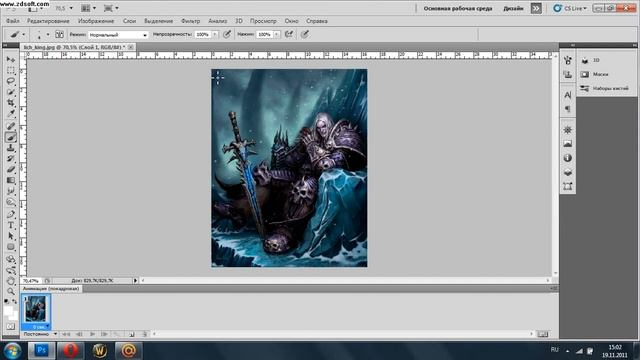Open the flow slider dropdown
This screenshot has height=360, width=640.
pos(276,35)
